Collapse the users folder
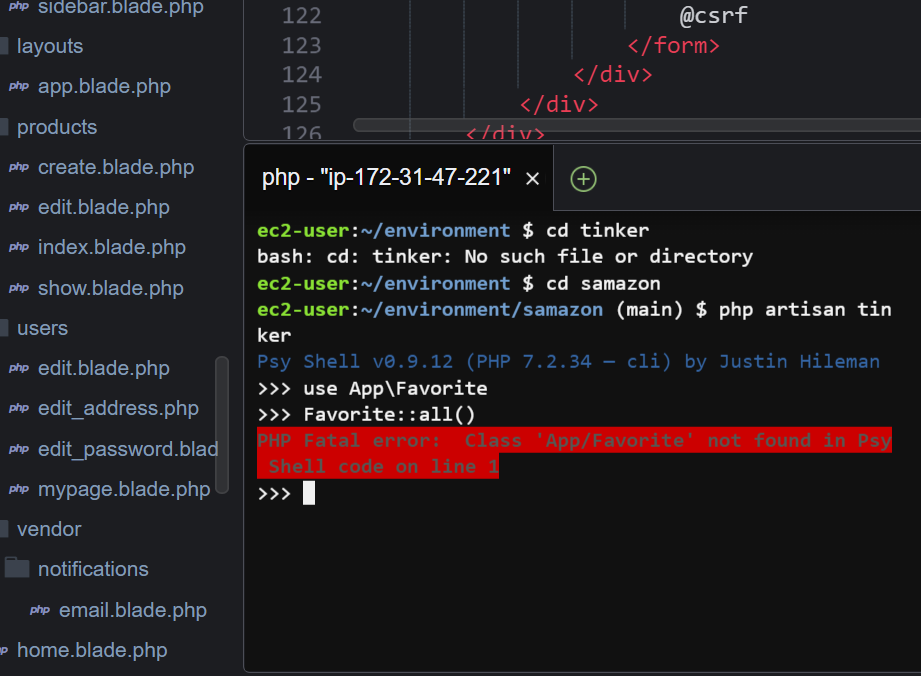This screenshot has height=676, width=921. coord(42,328)
